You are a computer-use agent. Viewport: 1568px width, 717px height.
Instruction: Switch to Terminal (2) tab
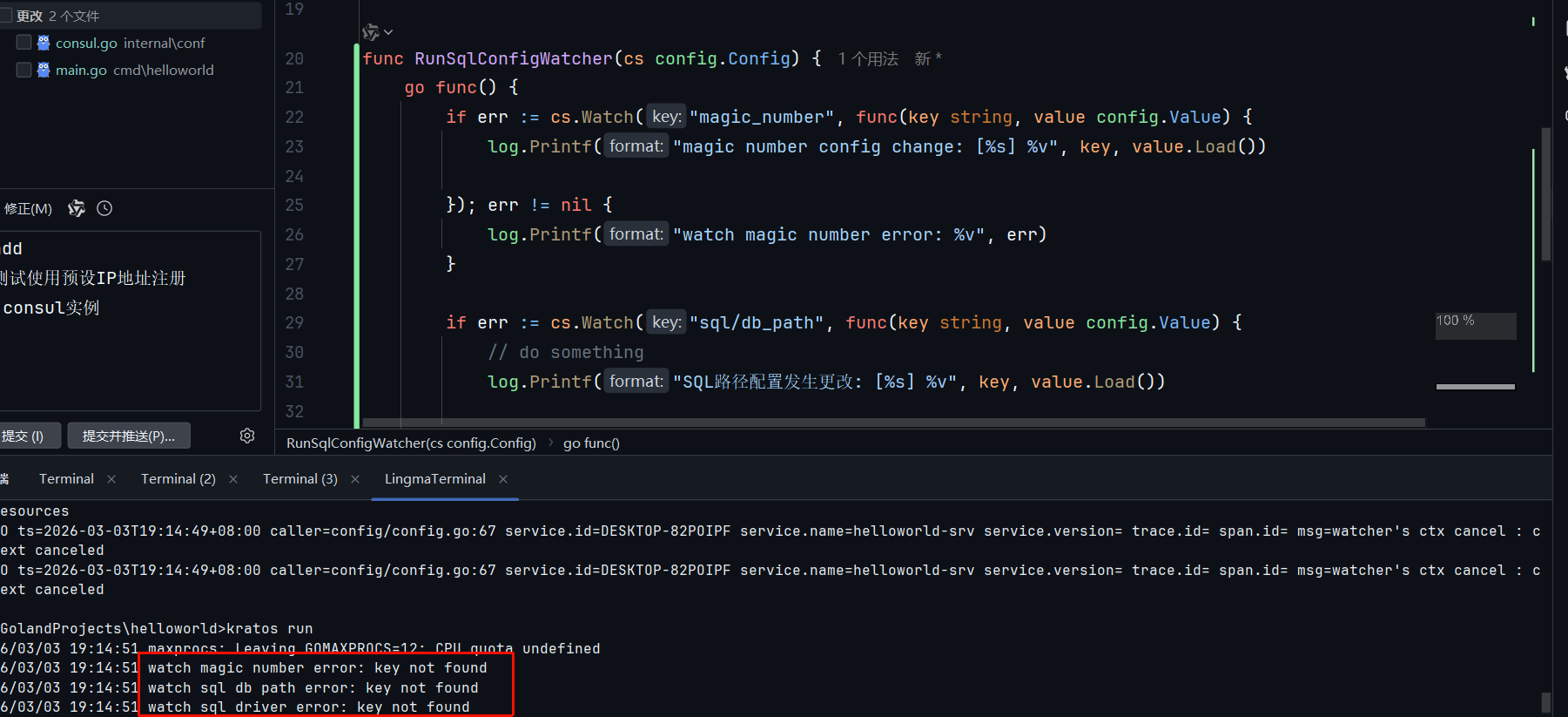178,479
